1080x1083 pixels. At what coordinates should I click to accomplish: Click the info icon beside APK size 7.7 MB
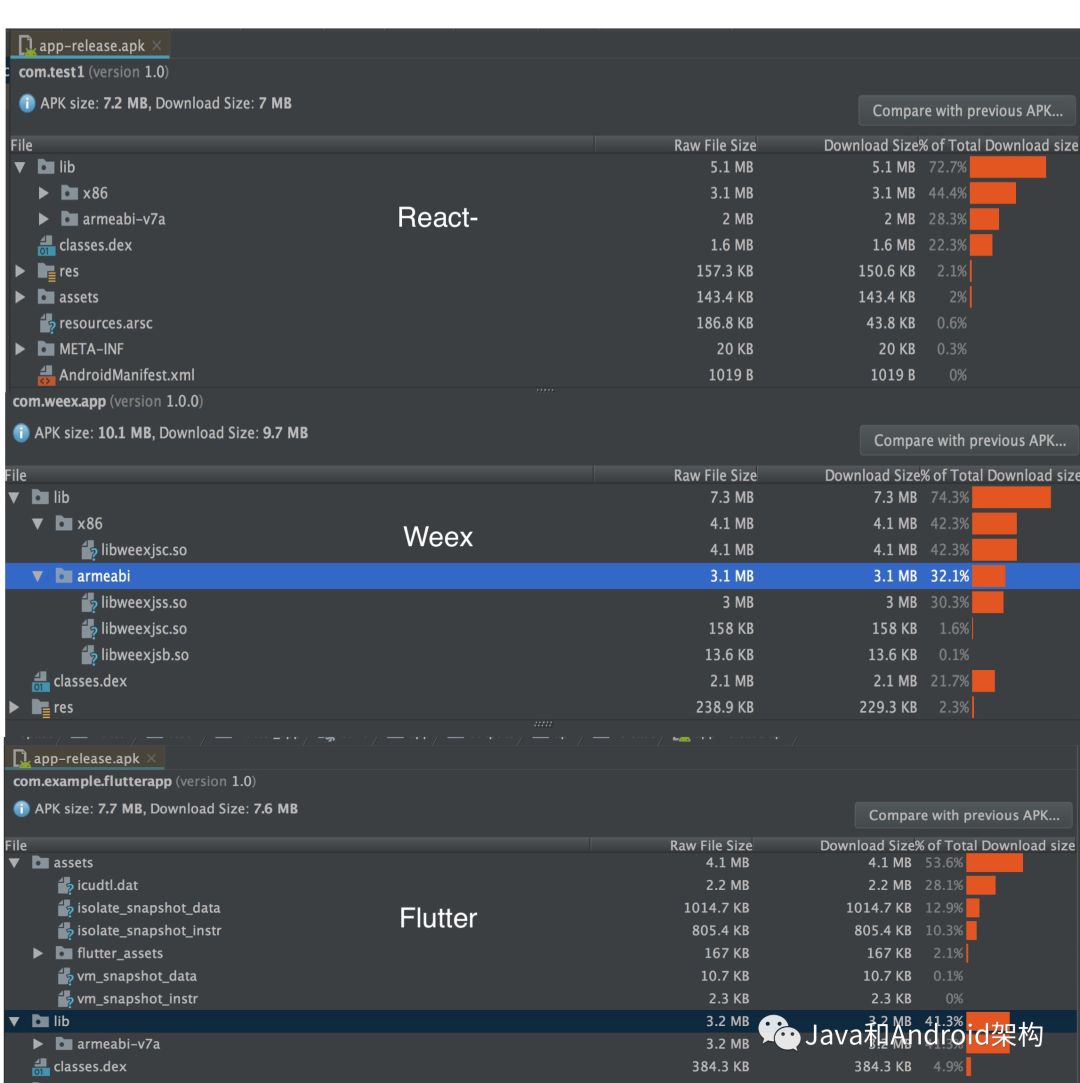pos(21,809)
